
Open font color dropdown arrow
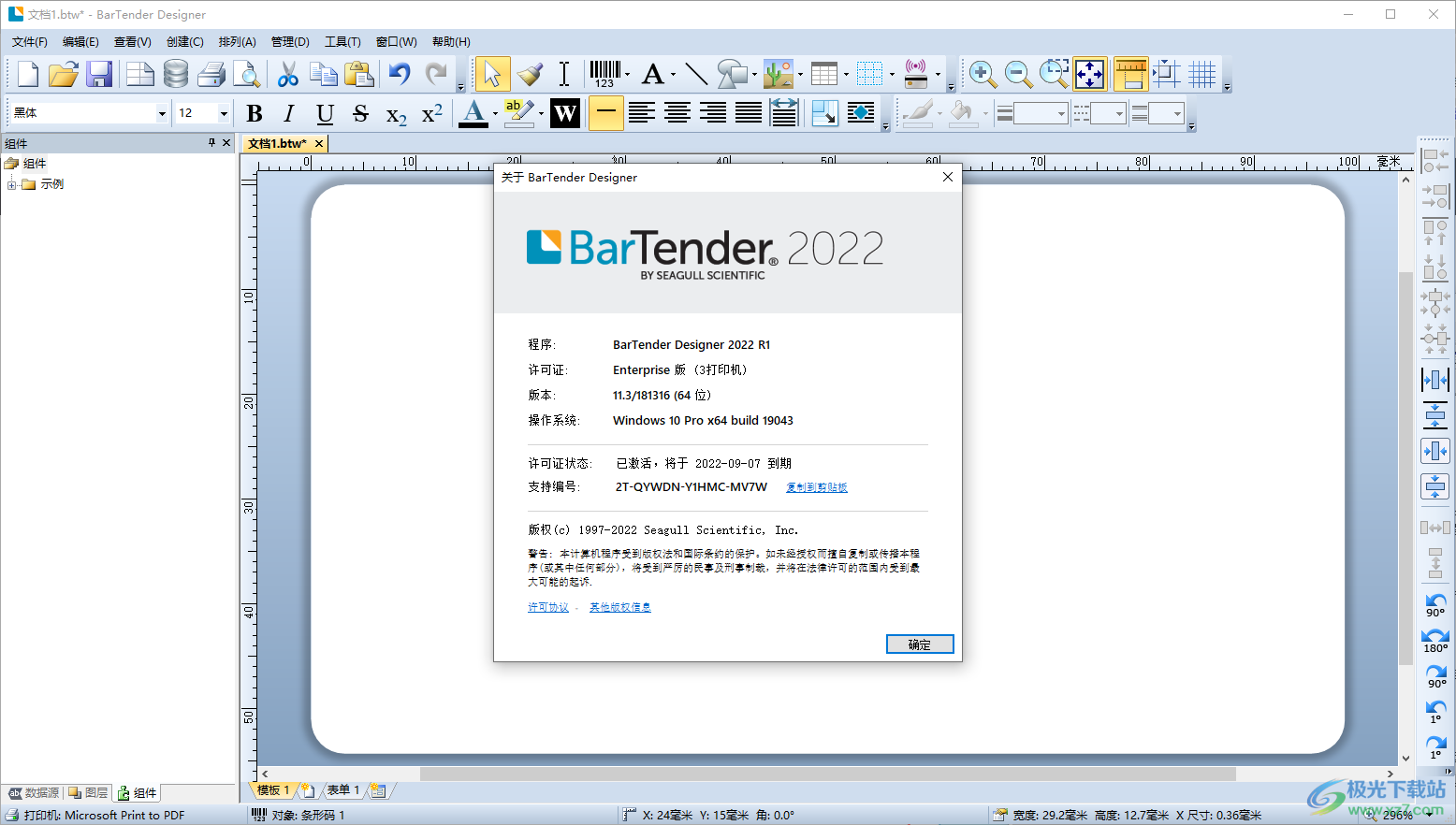coord(495,113)
